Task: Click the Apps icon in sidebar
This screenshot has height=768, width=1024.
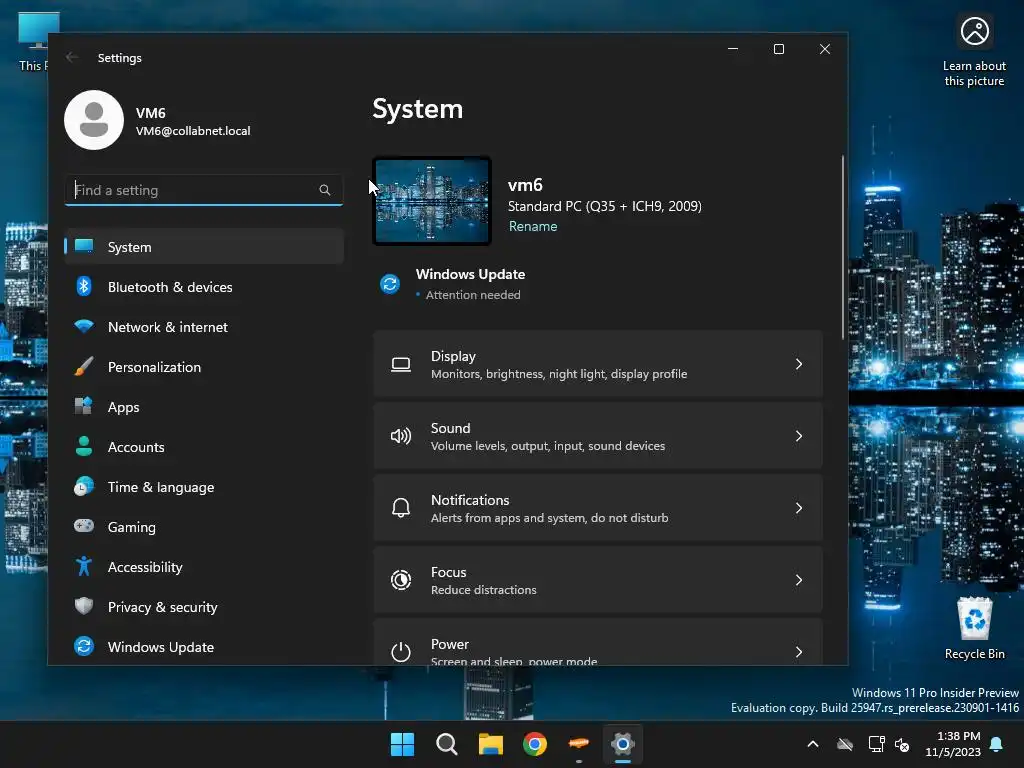Action: click(84, 406)
